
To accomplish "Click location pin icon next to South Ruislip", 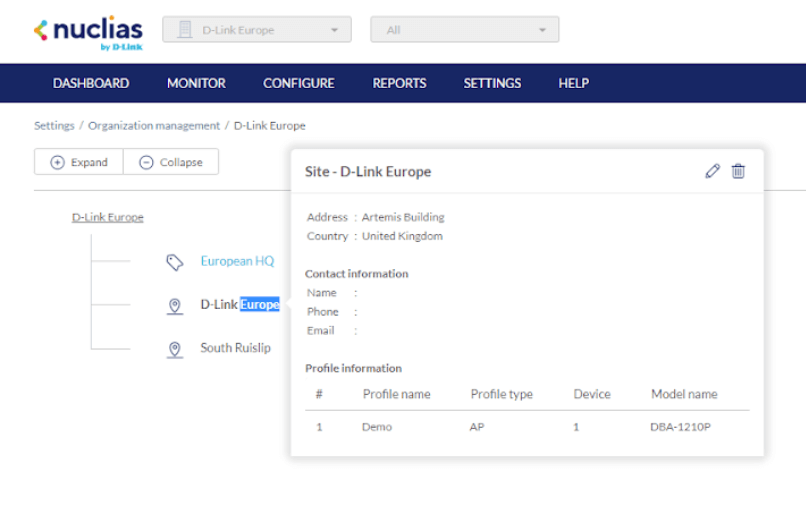I will pyautogui.click(x=175, y=350).
